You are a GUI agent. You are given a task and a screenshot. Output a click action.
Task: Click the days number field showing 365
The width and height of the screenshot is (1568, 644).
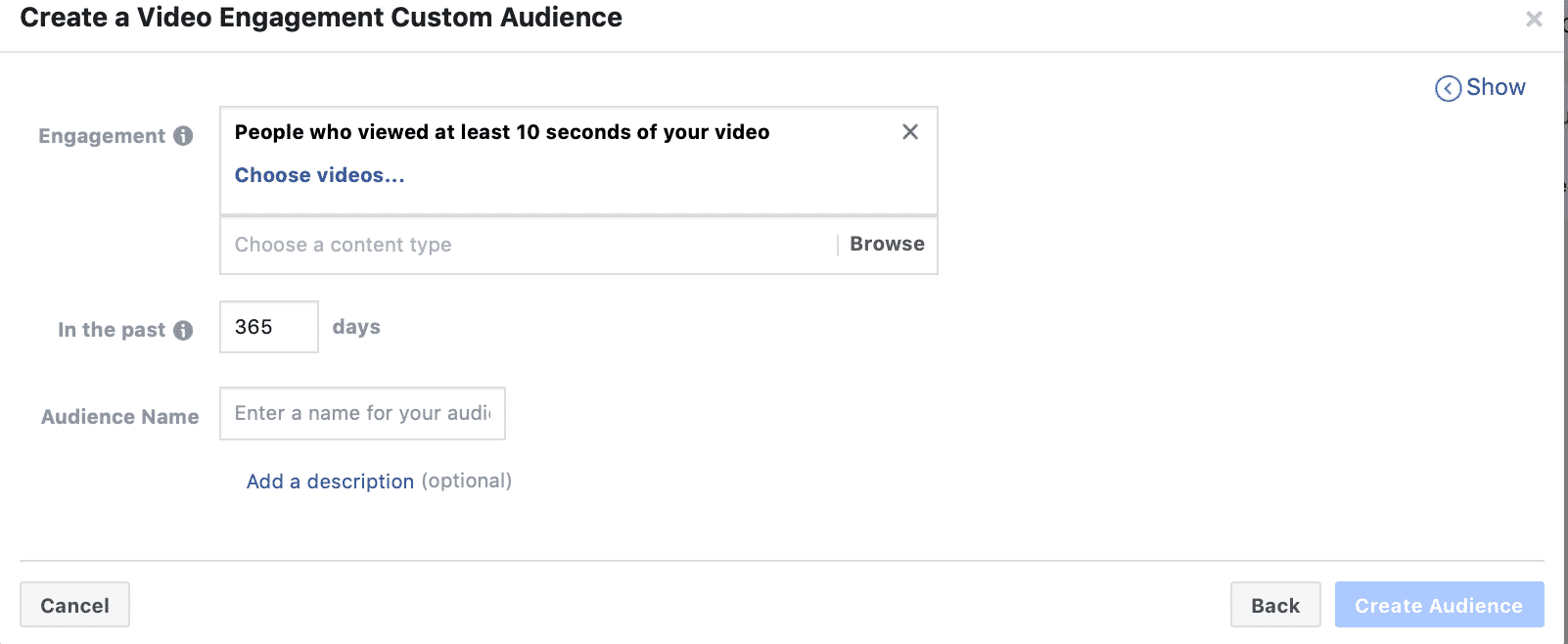[x=269, y=327]
